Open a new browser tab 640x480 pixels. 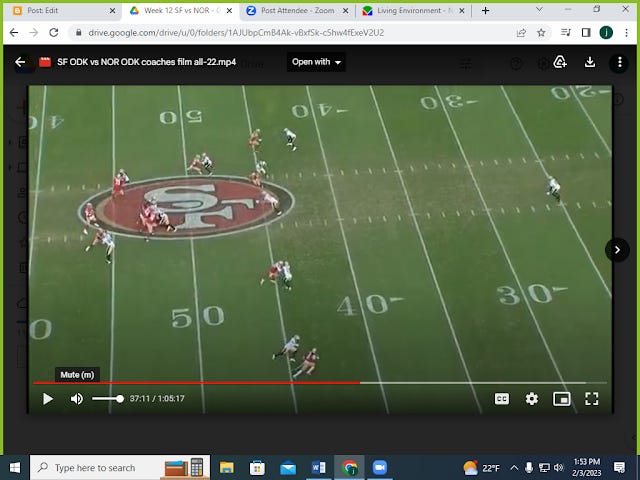point(485,11)
